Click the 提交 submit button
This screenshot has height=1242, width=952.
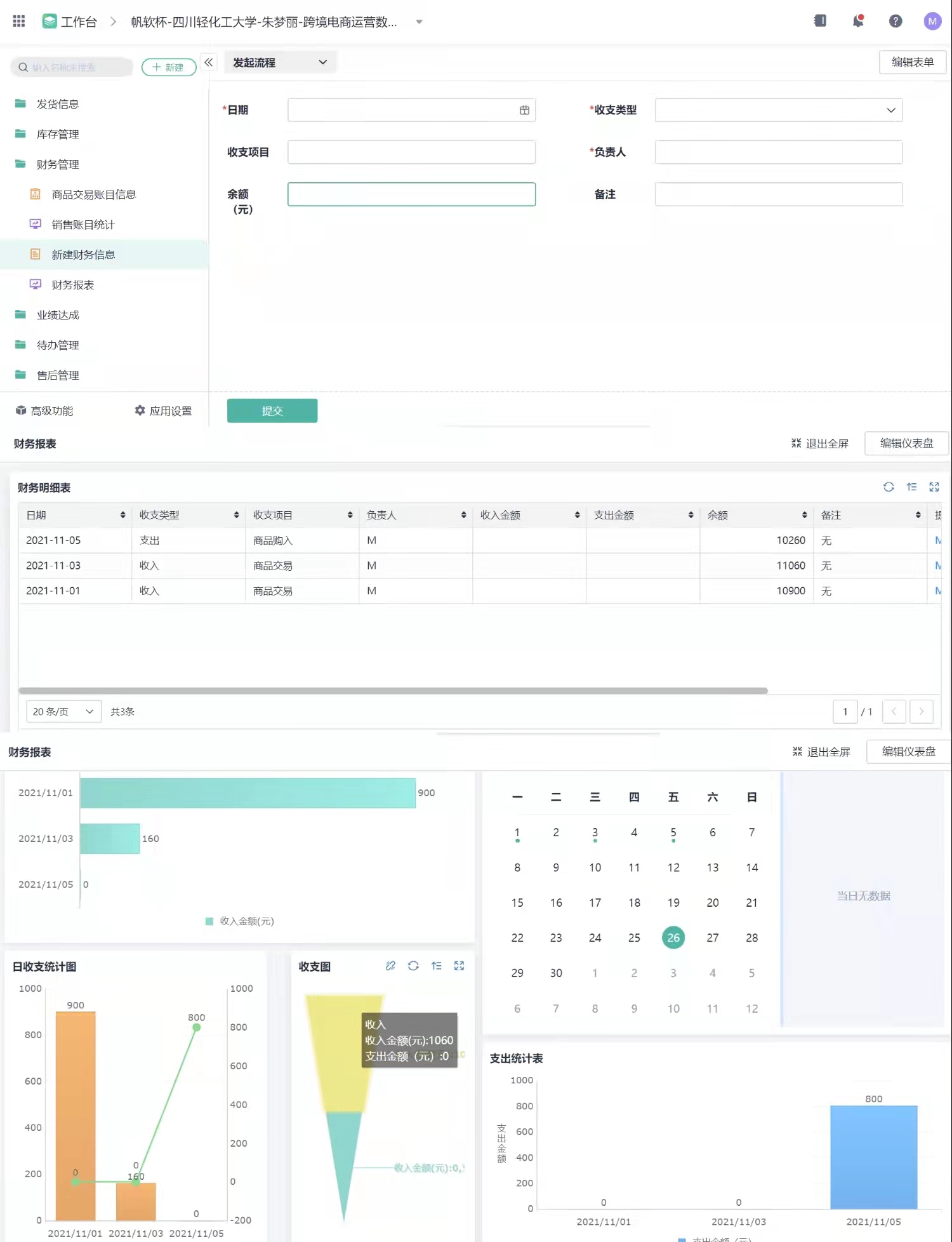tap(272, 411)
